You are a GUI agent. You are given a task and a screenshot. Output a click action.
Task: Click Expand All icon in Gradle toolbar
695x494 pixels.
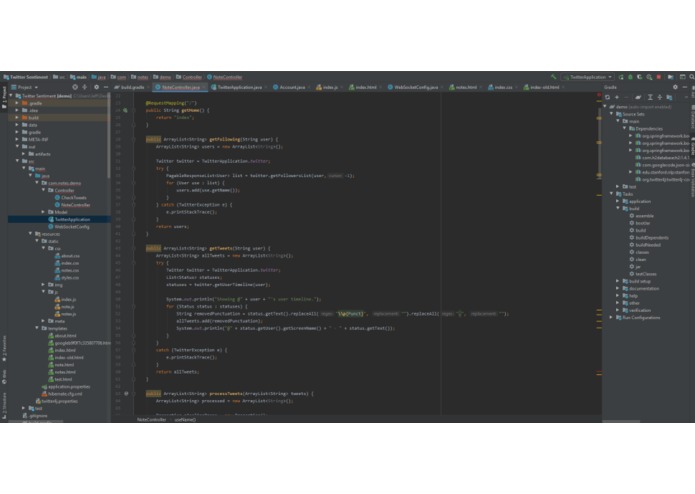650,97
